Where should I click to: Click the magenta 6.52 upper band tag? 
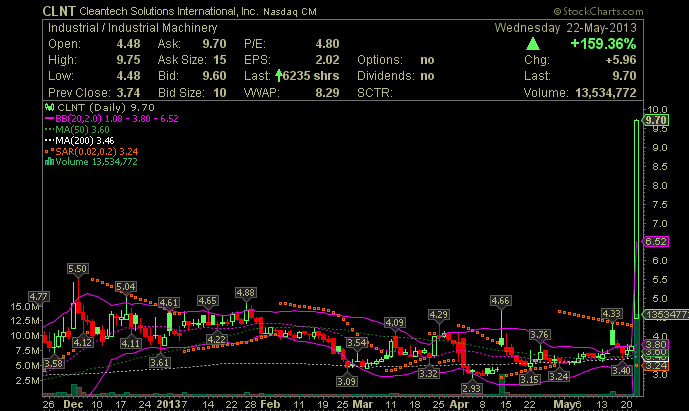pyautogui.click(x=656, y=241)
